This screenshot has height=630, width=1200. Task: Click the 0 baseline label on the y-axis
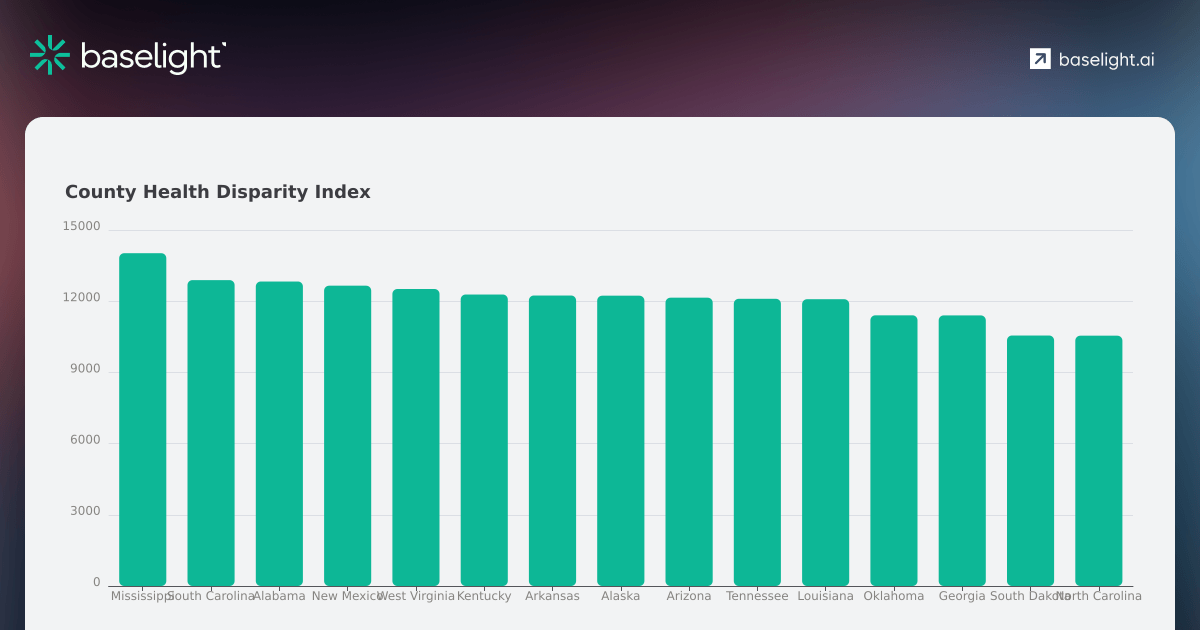(96, 579)
